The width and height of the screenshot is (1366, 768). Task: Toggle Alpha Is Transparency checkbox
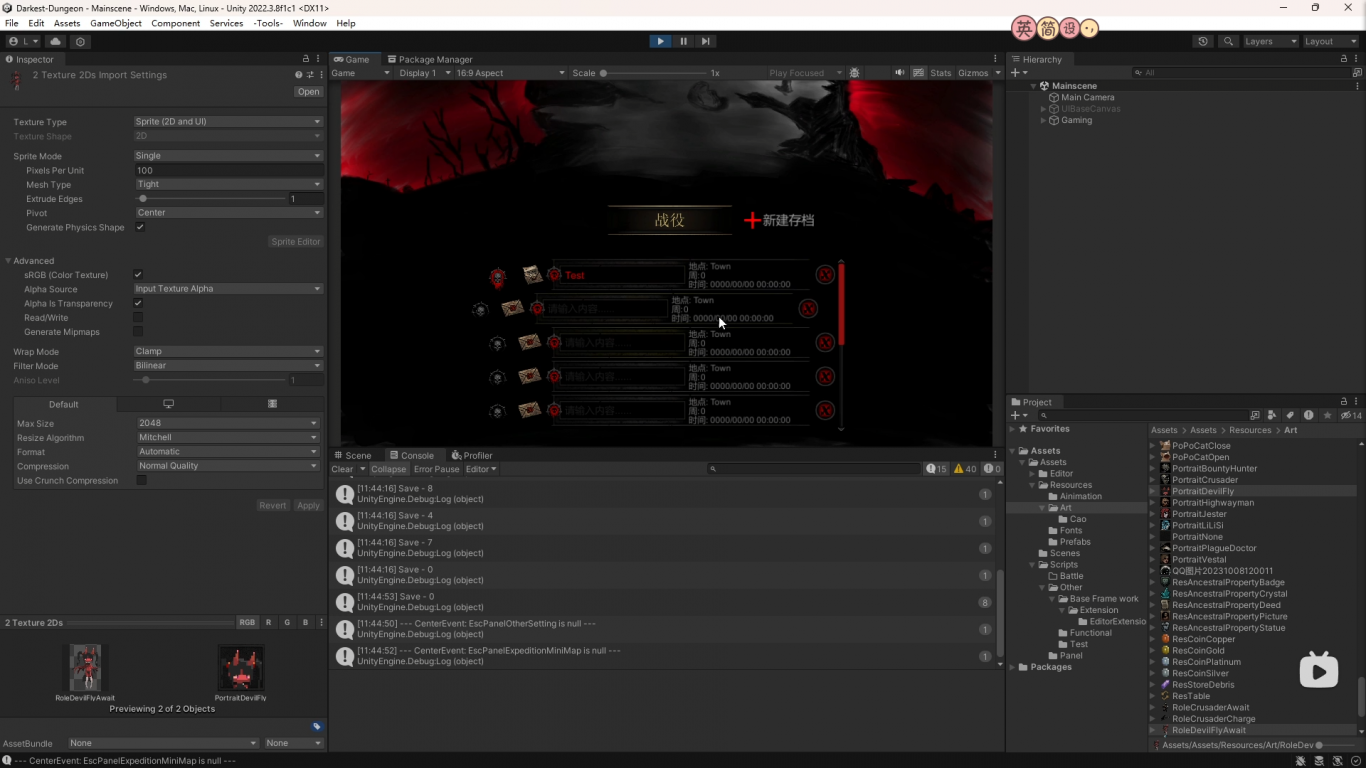[138, 304]
